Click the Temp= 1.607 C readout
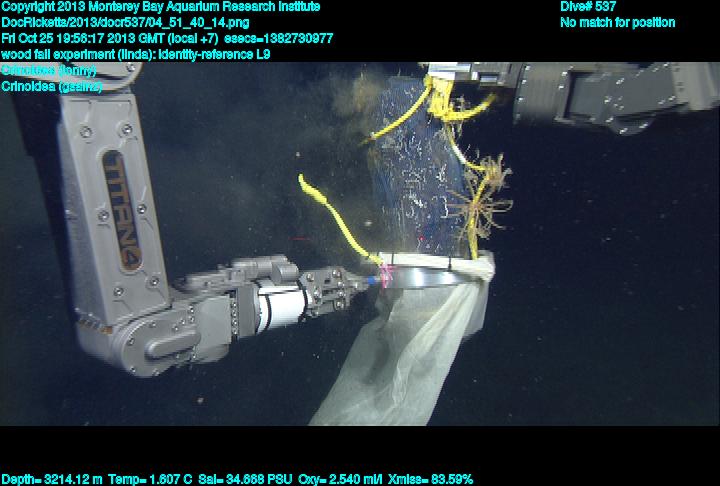Viewport: 720px width, 486px height. [146, 479]
